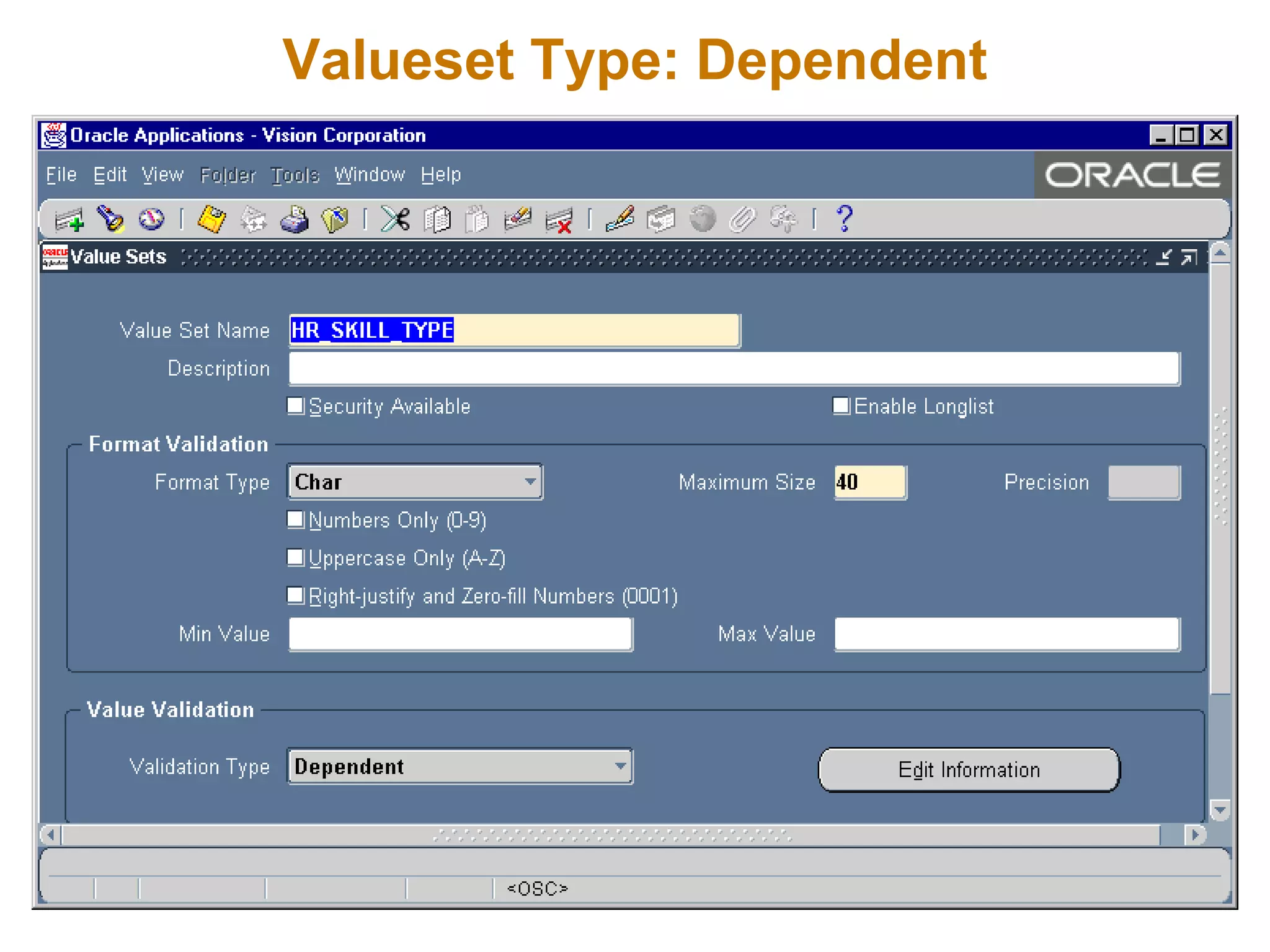
Task: Click the Close Form icon
Action: point(335,219)
